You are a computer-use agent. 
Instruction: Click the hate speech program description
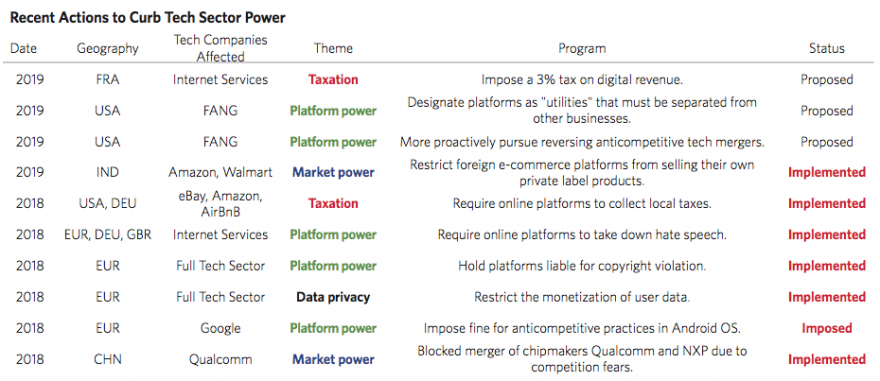click(x=581, y=235)
